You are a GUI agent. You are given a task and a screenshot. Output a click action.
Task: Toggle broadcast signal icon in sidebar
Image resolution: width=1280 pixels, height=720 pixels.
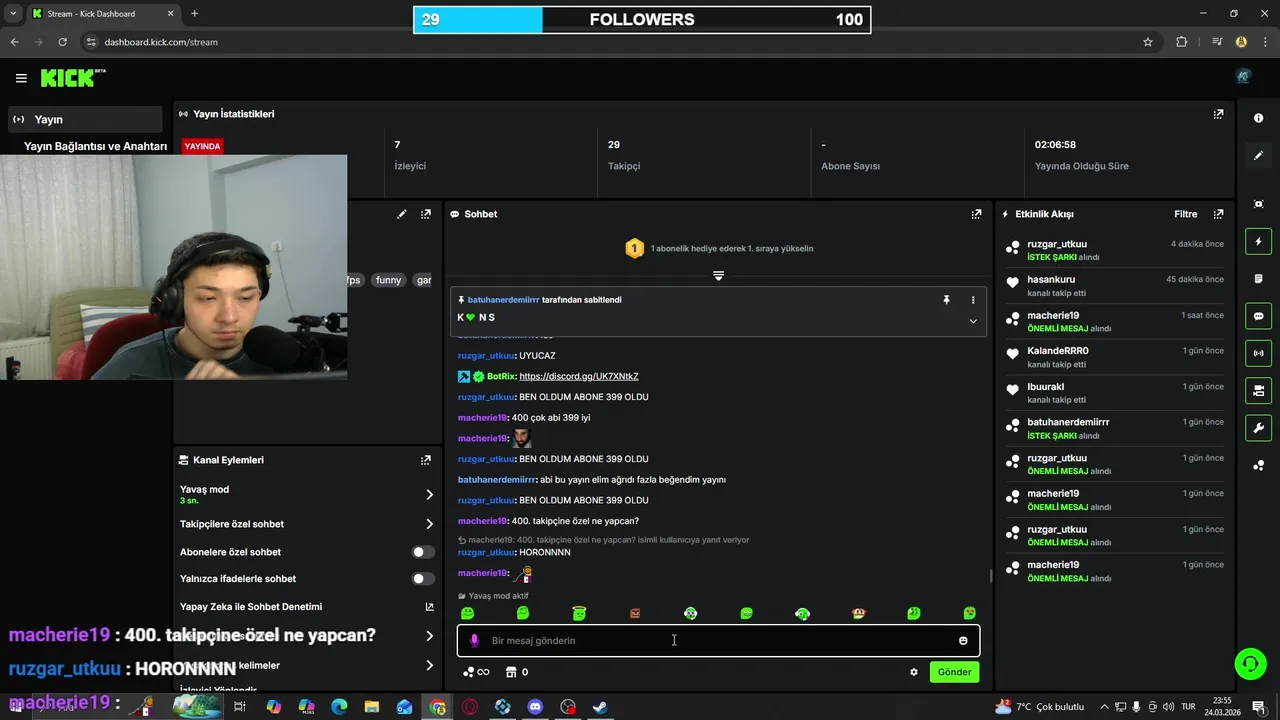[x=1258, y=353]
